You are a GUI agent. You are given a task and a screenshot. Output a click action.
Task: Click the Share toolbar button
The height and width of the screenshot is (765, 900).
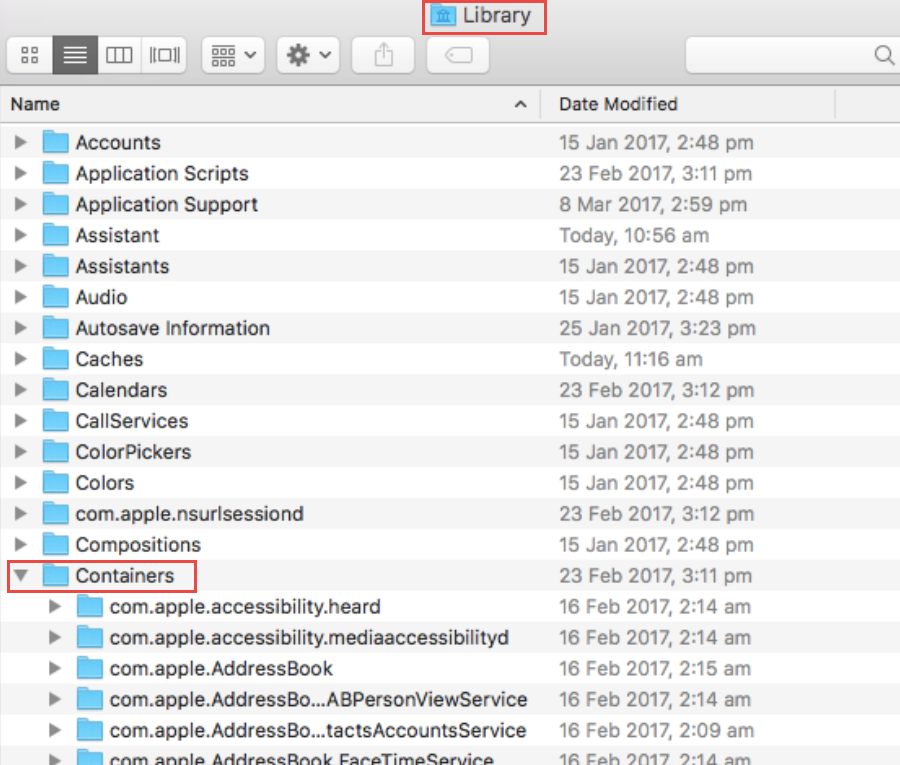coord(383,55)
